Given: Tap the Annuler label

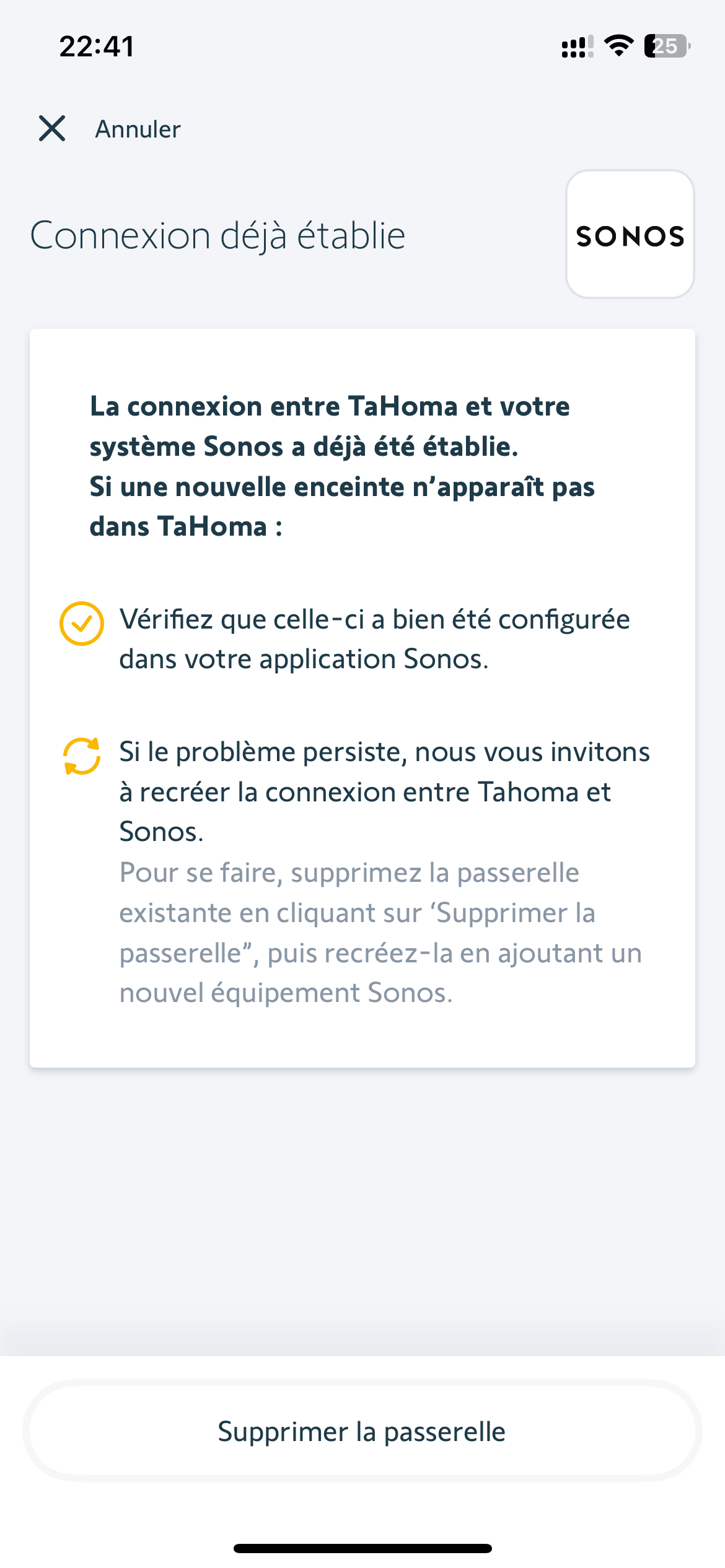Looking at the screenshot, I should [138, 129].
